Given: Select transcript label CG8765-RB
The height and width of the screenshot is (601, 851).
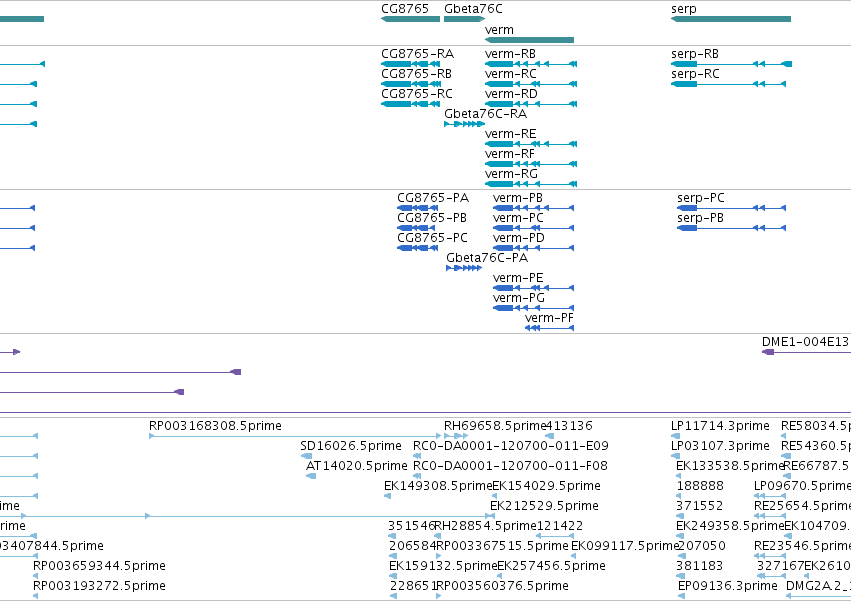Looking at the screenshot, I should [x=416, y=74].
